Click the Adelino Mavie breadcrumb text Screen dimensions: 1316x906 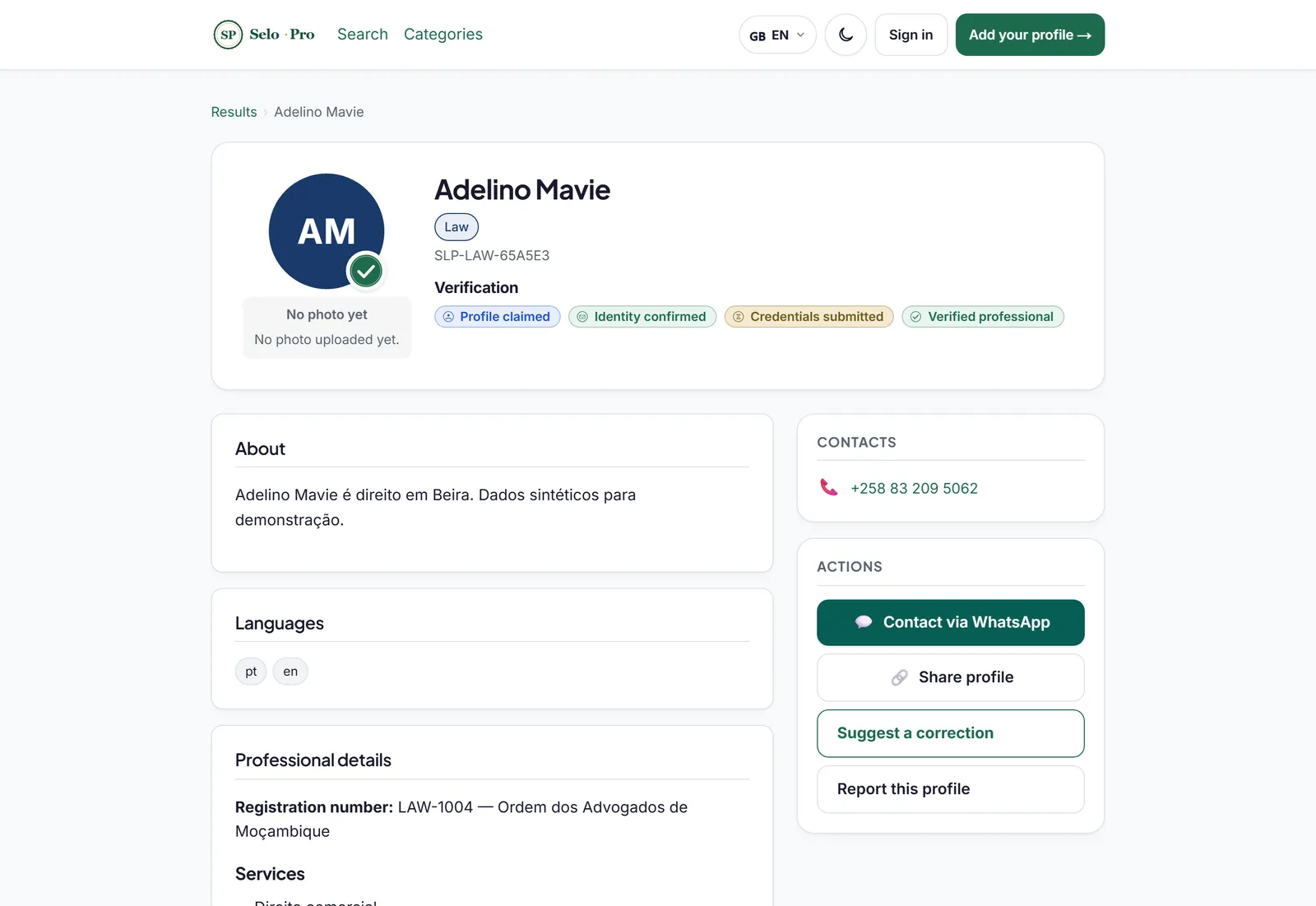coord(319,112)
